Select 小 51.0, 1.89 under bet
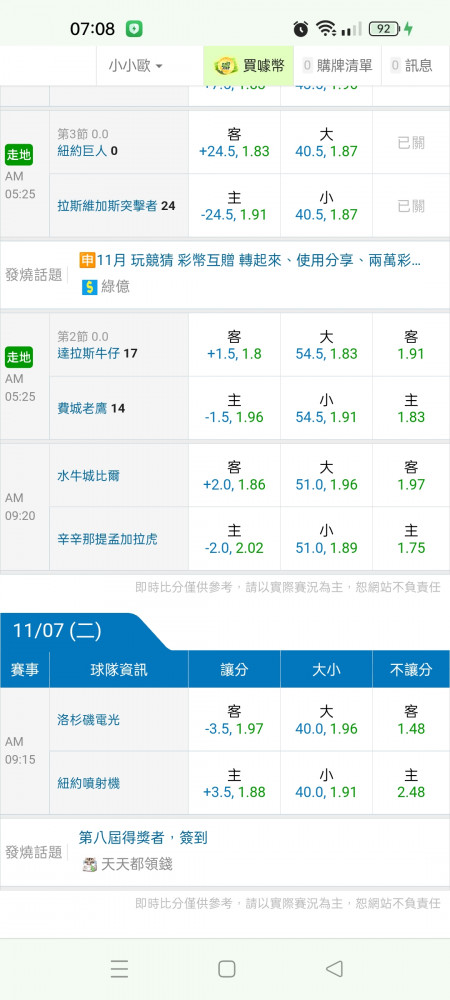Viewport: 450px width, 1000px height. click(x=326, y=539)
